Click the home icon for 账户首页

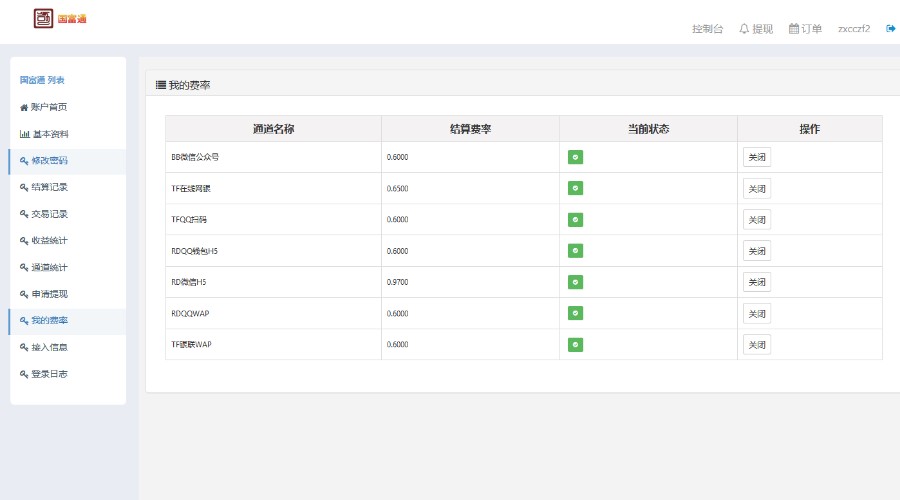[24, 107]
